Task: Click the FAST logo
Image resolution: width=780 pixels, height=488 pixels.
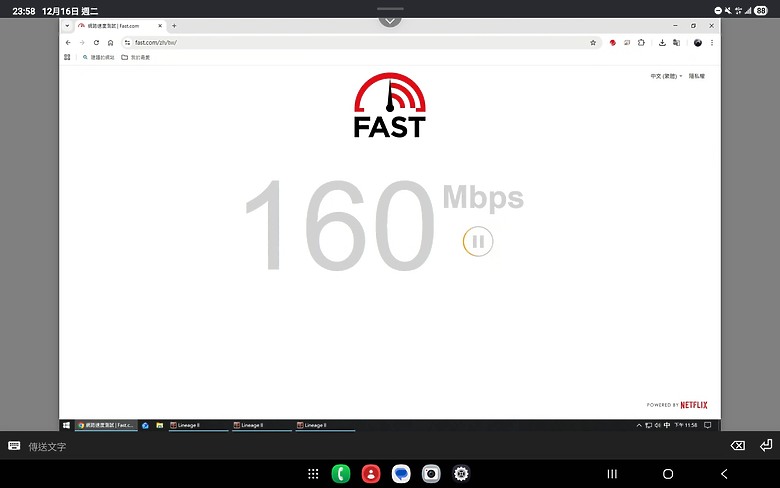Action: tap(390, 105)
